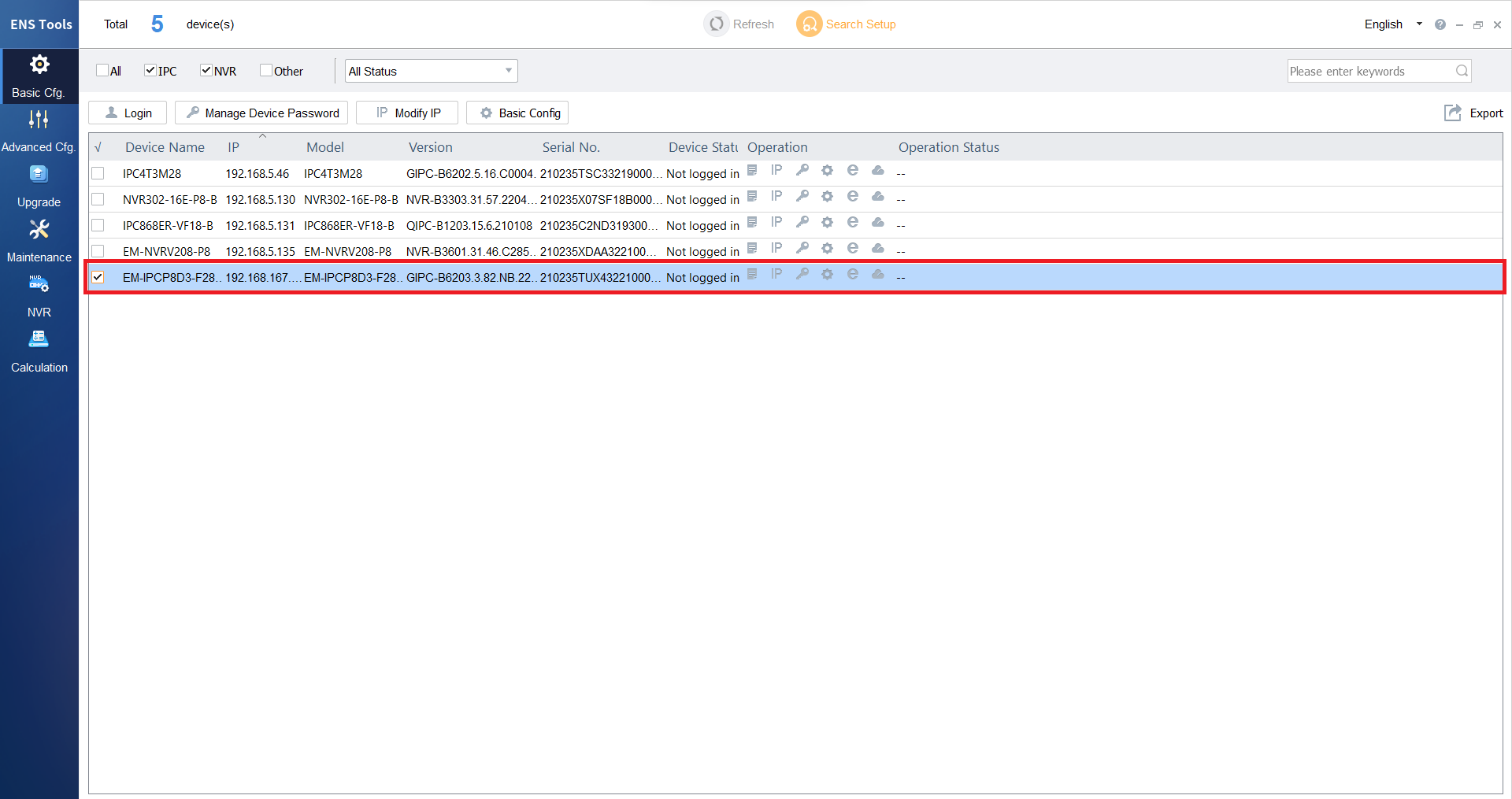Uncheck the IPC filter checkbox
This screenshot has height=799, width=1512.
[150, 71]
